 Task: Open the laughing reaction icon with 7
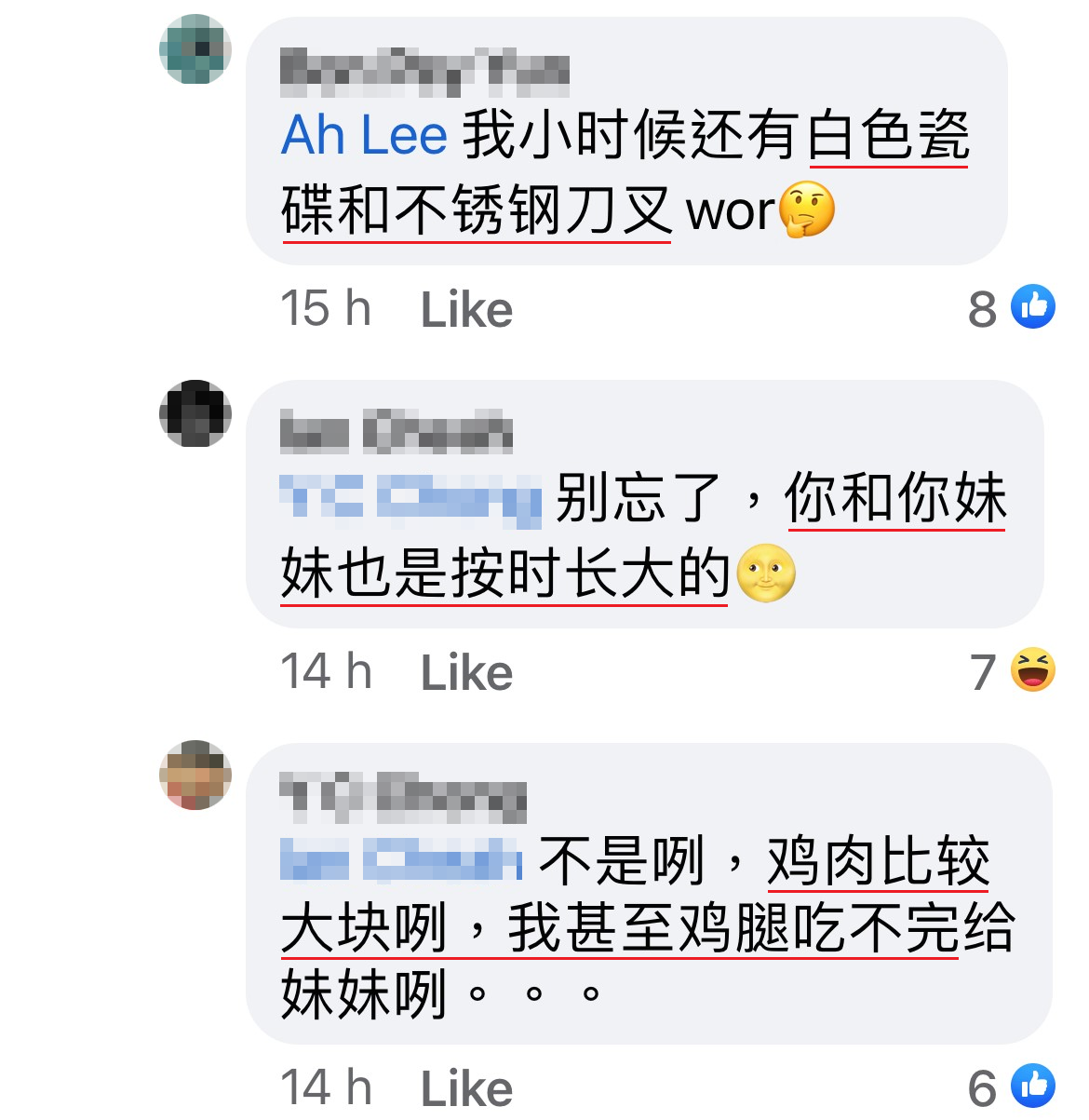click(x=1033, y=669)
